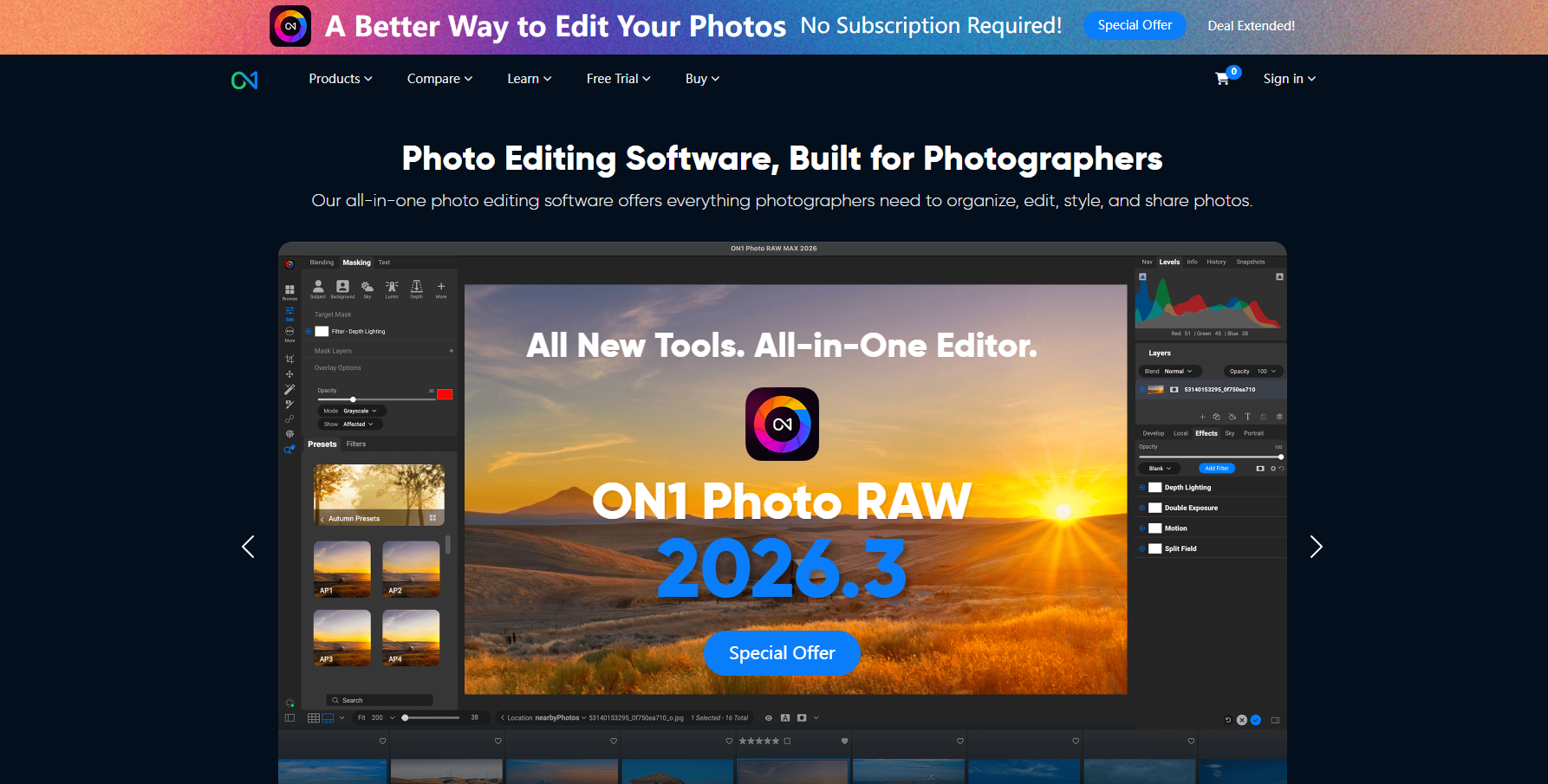Click Special Offer button in top banner
Screen dimensions: 1548x784
tap(1135, 25)
